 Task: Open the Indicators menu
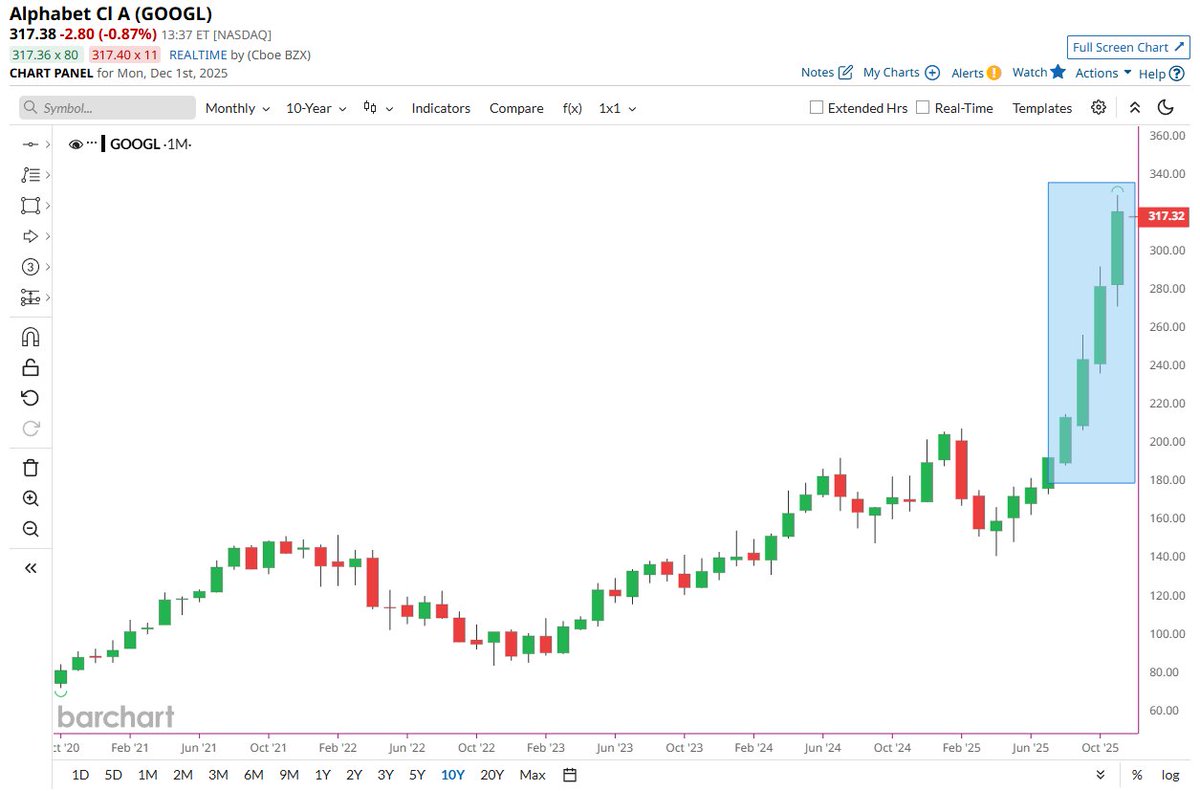tap(441, 108)
